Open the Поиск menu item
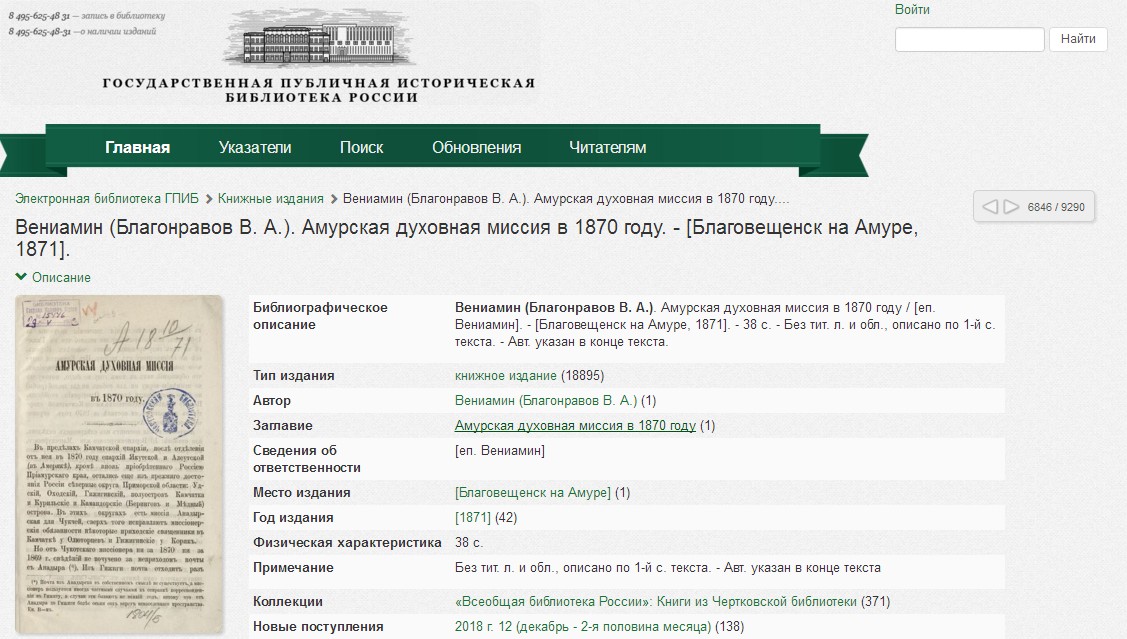This screenshot has width=1127, height=639. click(362, 147)
